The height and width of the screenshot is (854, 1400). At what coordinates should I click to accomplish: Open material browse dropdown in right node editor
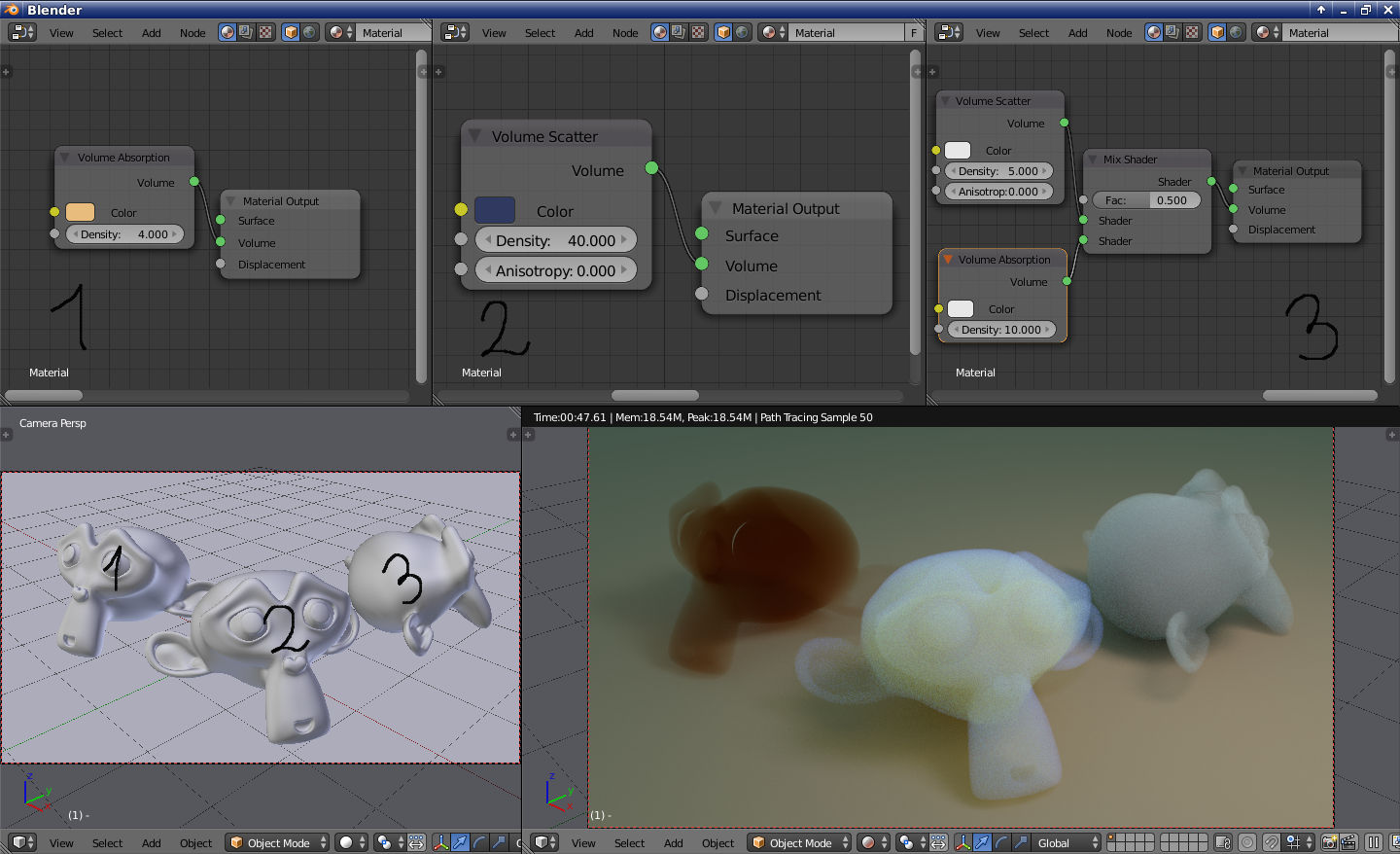pos(1267,32)
